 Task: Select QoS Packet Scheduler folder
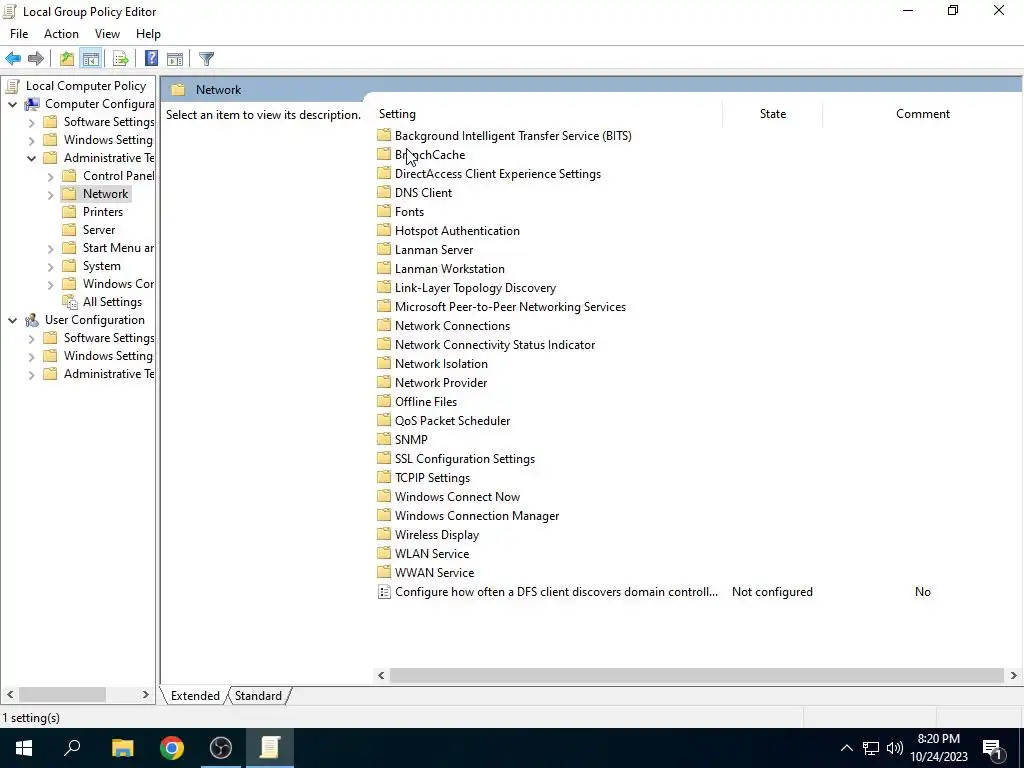pos(452,421)
